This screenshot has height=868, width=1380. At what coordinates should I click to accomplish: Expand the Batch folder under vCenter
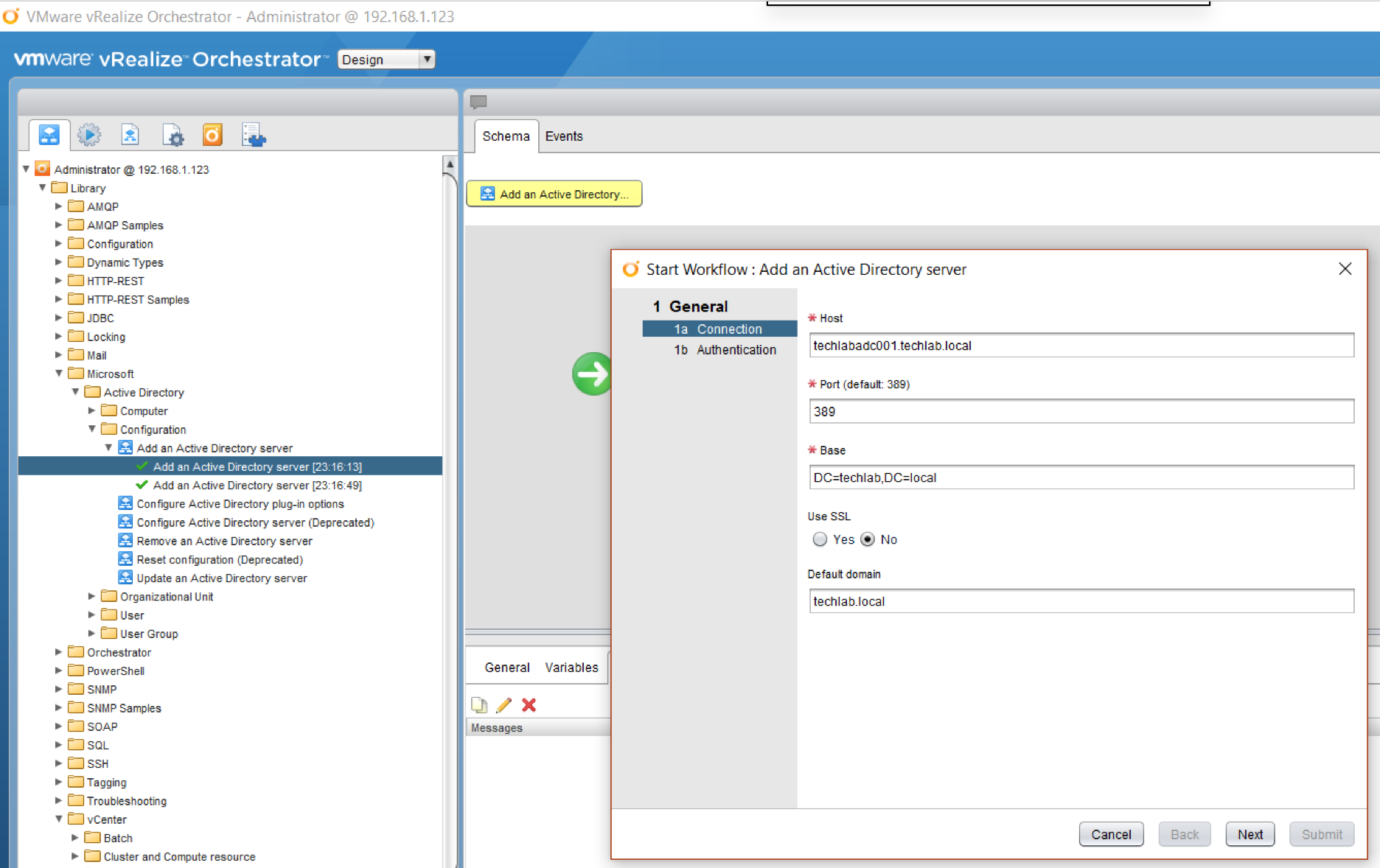coord(75,837)
